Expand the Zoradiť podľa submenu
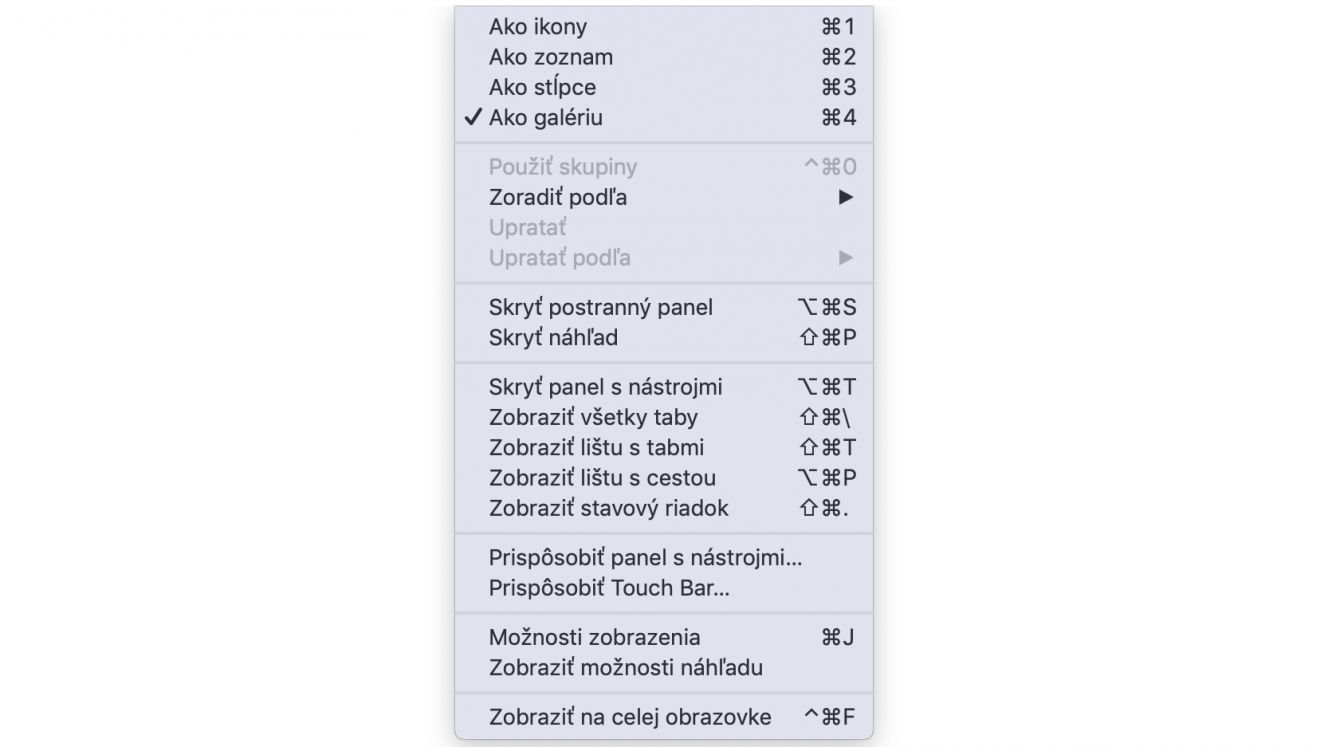Screen dimensions: 1328x747 click(x=664, y=197)
